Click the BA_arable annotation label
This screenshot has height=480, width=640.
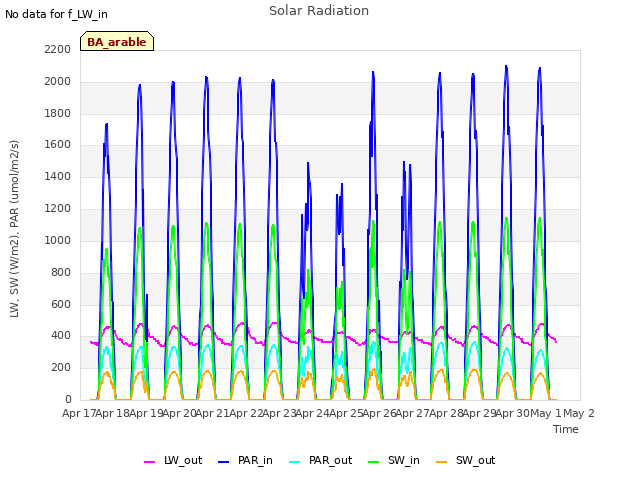click(x=117, y=42)
